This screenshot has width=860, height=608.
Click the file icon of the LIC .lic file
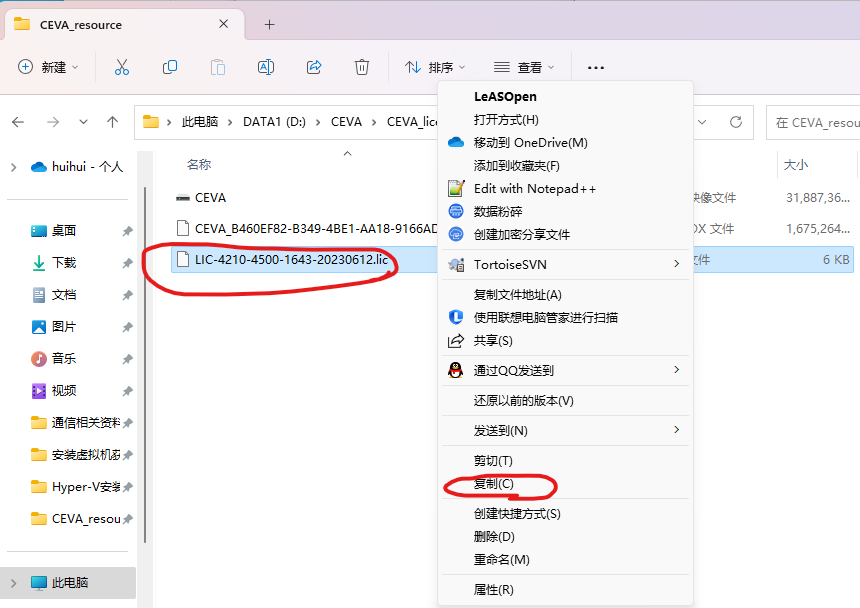183,259
